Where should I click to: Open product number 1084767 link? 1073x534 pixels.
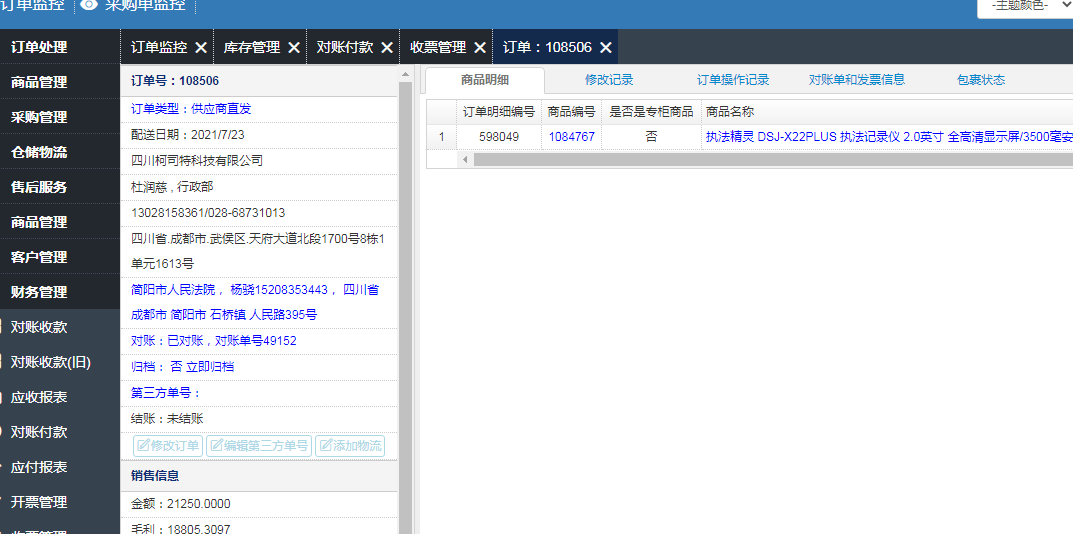click(x=571, y=137)
